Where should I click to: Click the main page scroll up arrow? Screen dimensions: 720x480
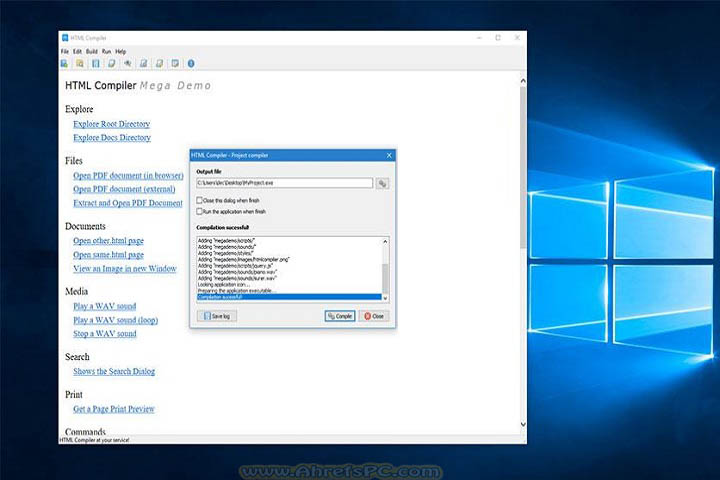[523, 81]
